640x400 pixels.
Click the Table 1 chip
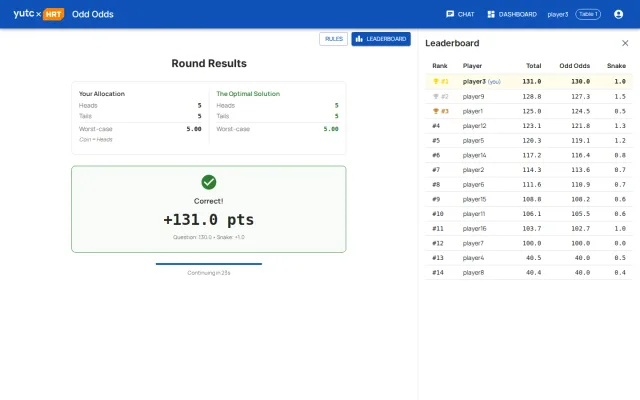[x=588, y=14]
